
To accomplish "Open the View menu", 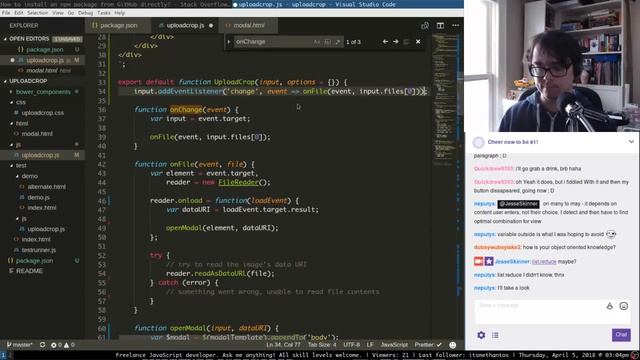I will point(58,13).
